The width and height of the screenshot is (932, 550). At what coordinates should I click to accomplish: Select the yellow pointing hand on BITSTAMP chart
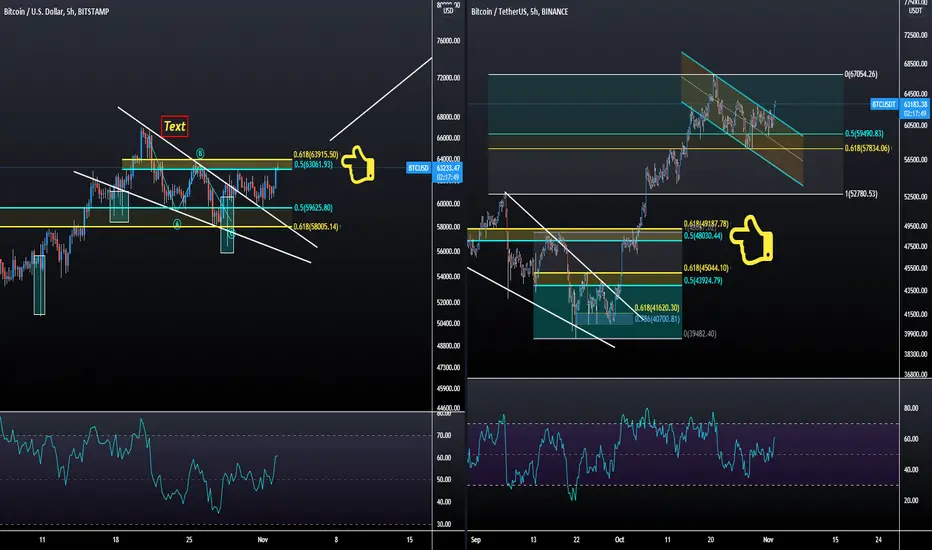[x=358, y=165]
